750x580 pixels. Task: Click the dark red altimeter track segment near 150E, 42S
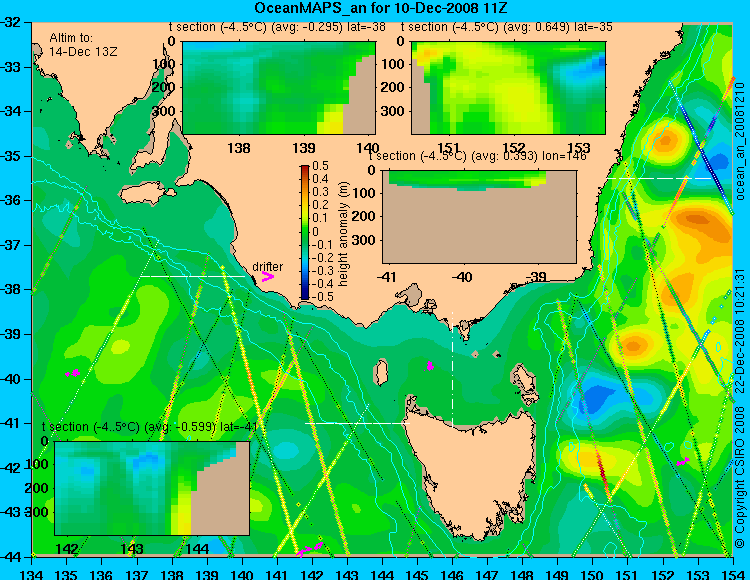click(x=602, y=471)
